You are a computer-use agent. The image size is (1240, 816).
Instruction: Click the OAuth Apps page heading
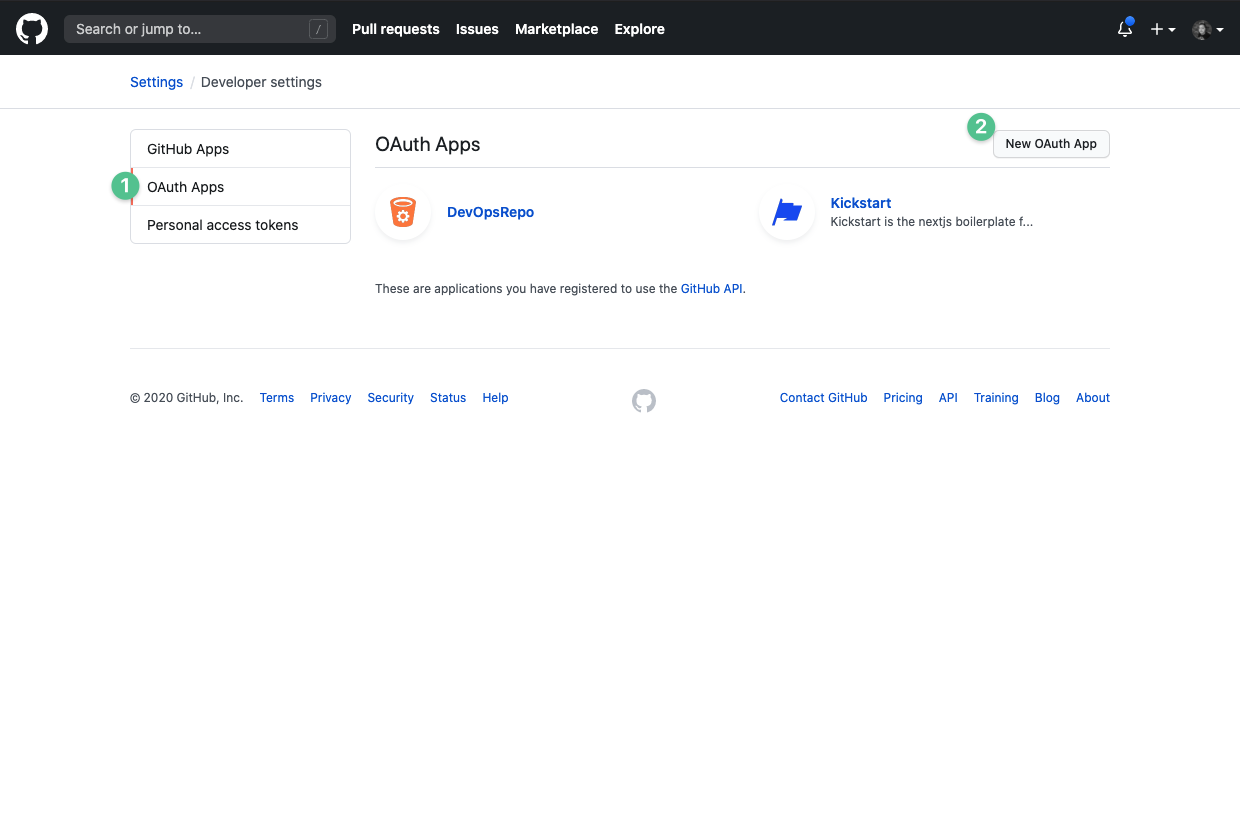click(x=428, y=144)
